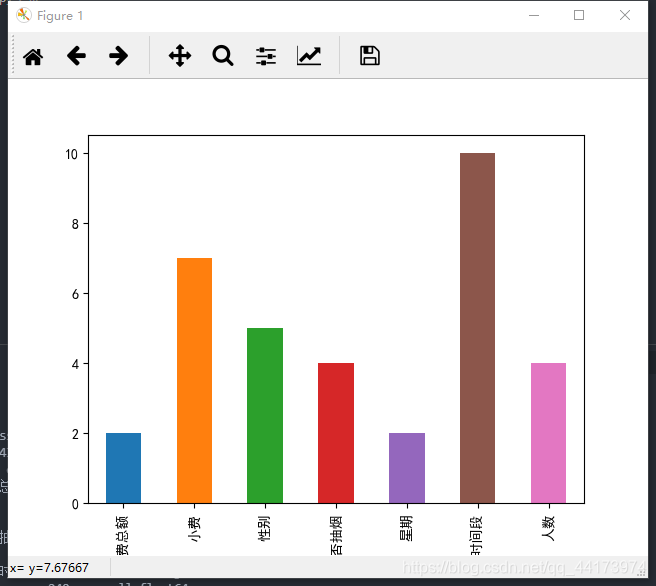Click the y-axis tick label 6
The height and width of the screenshot is (586, 656).
point(75,294)
